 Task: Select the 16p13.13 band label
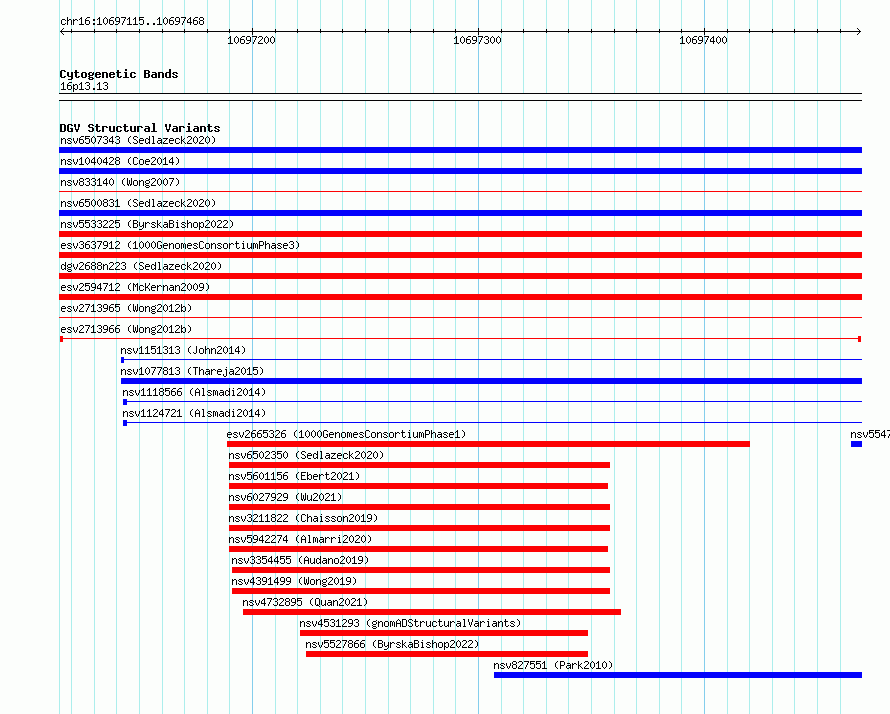84,86
